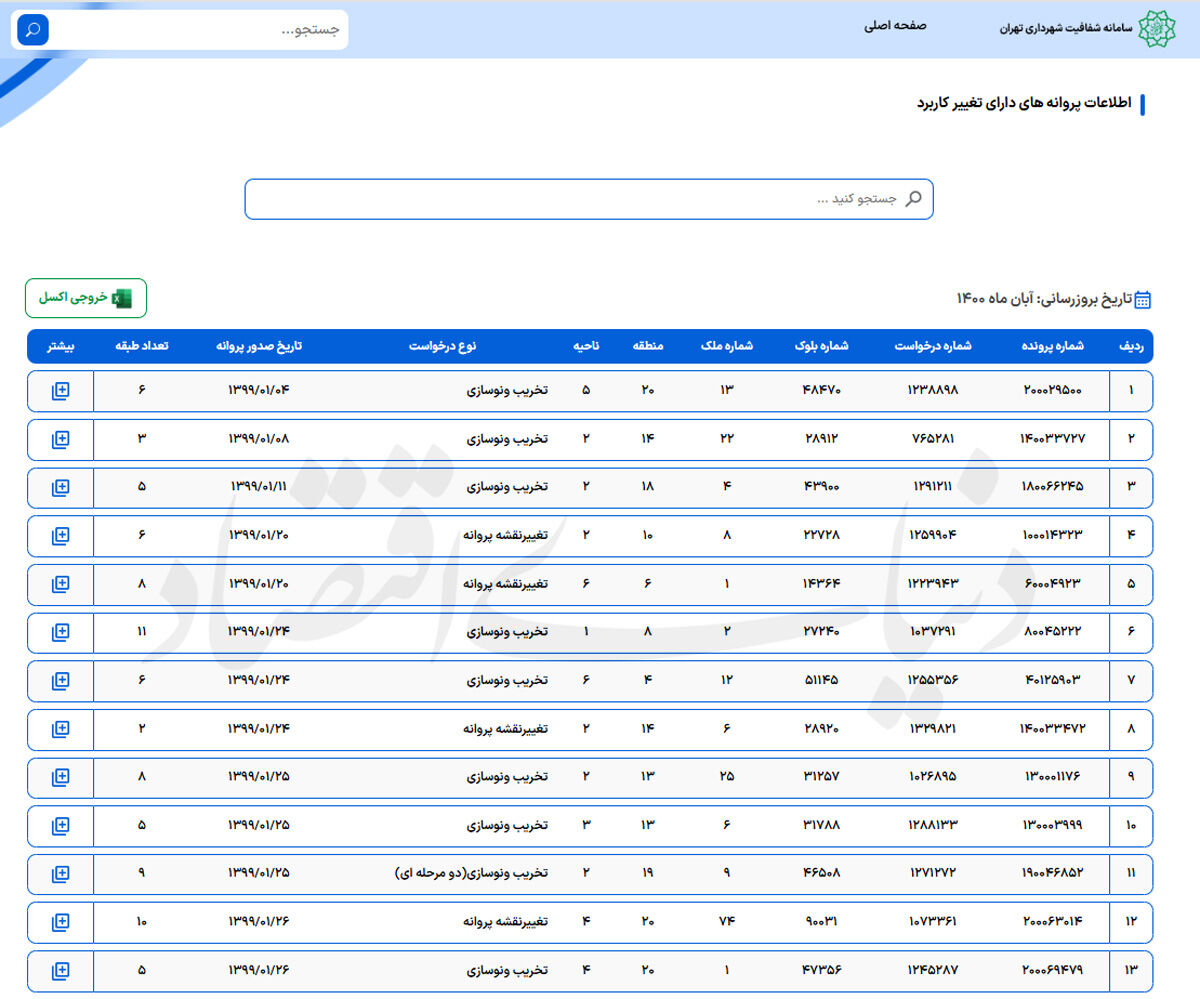Open more-details icon for row 3 (file ۱۸۰۰۶۶۲۴۵)
Viewport: 1200px width, 999px height.
click(x=61, y=487)
